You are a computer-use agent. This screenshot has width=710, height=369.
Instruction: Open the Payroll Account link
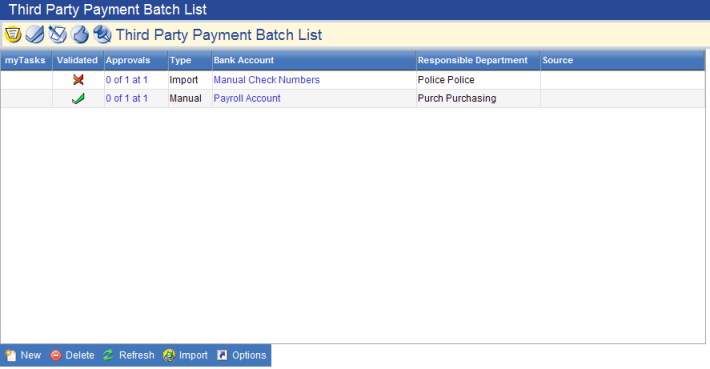pyautogui.click(x=247, y=98)
